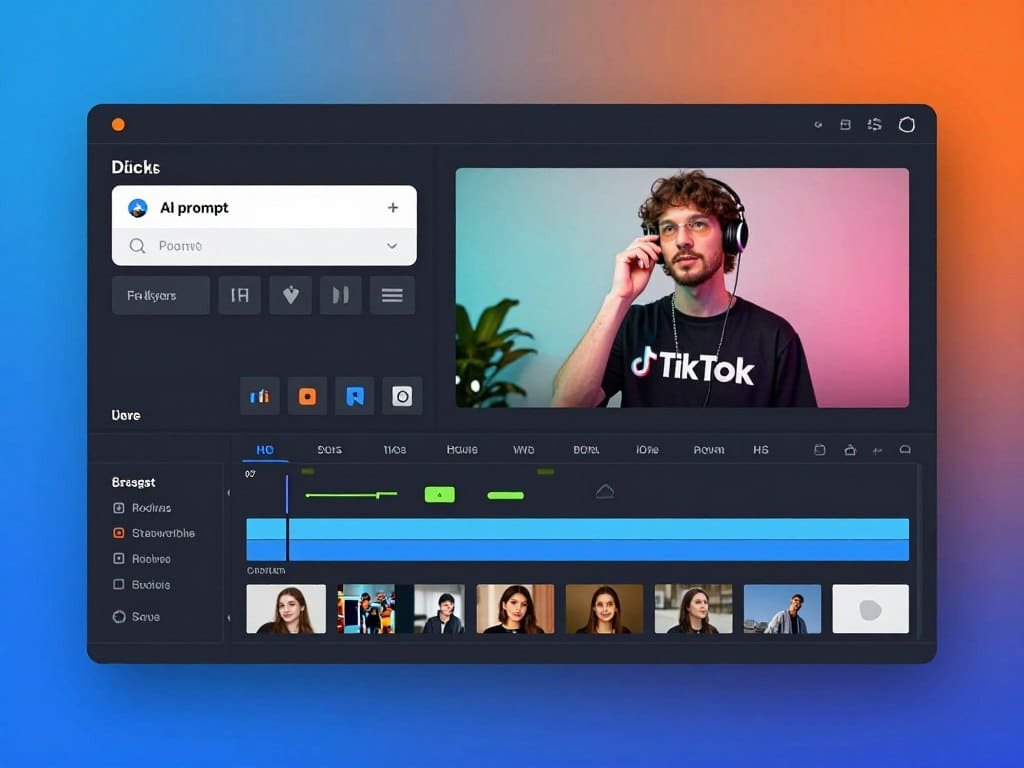1024x768 pixels.
Task: Toggle the Rodires checkbox
Action: (x=119, y=507)
